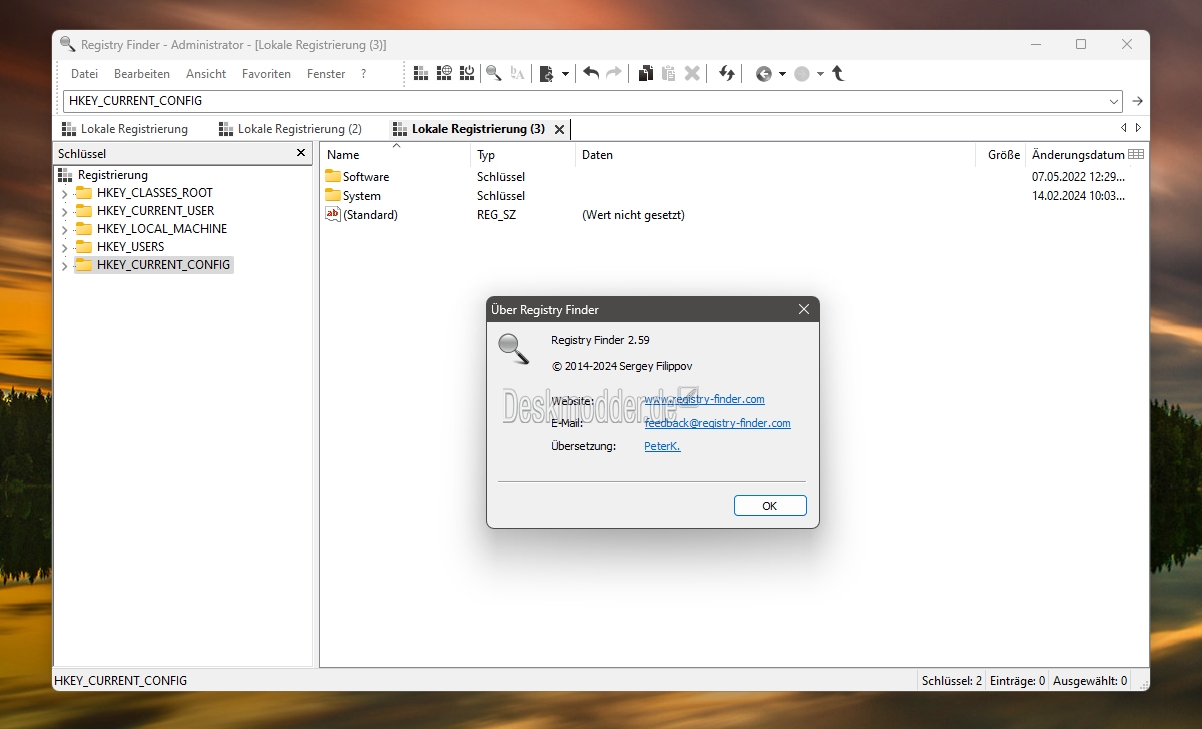
Task: Refresh the registry view
Action: click(x=727, y=73)
